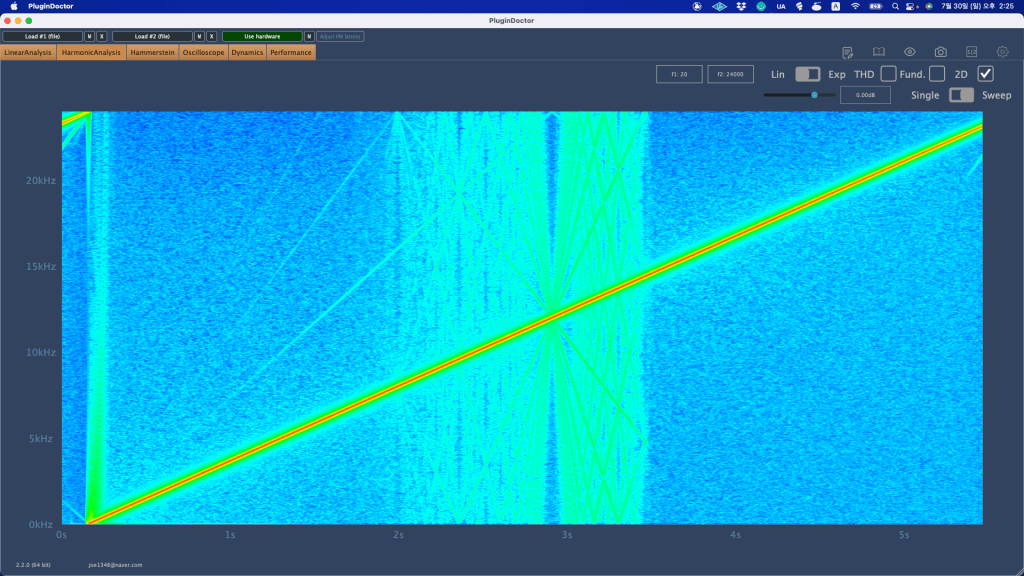Take a snapshot with the camera icon
Screen dimensions: 1024x576
coord(941,52)
